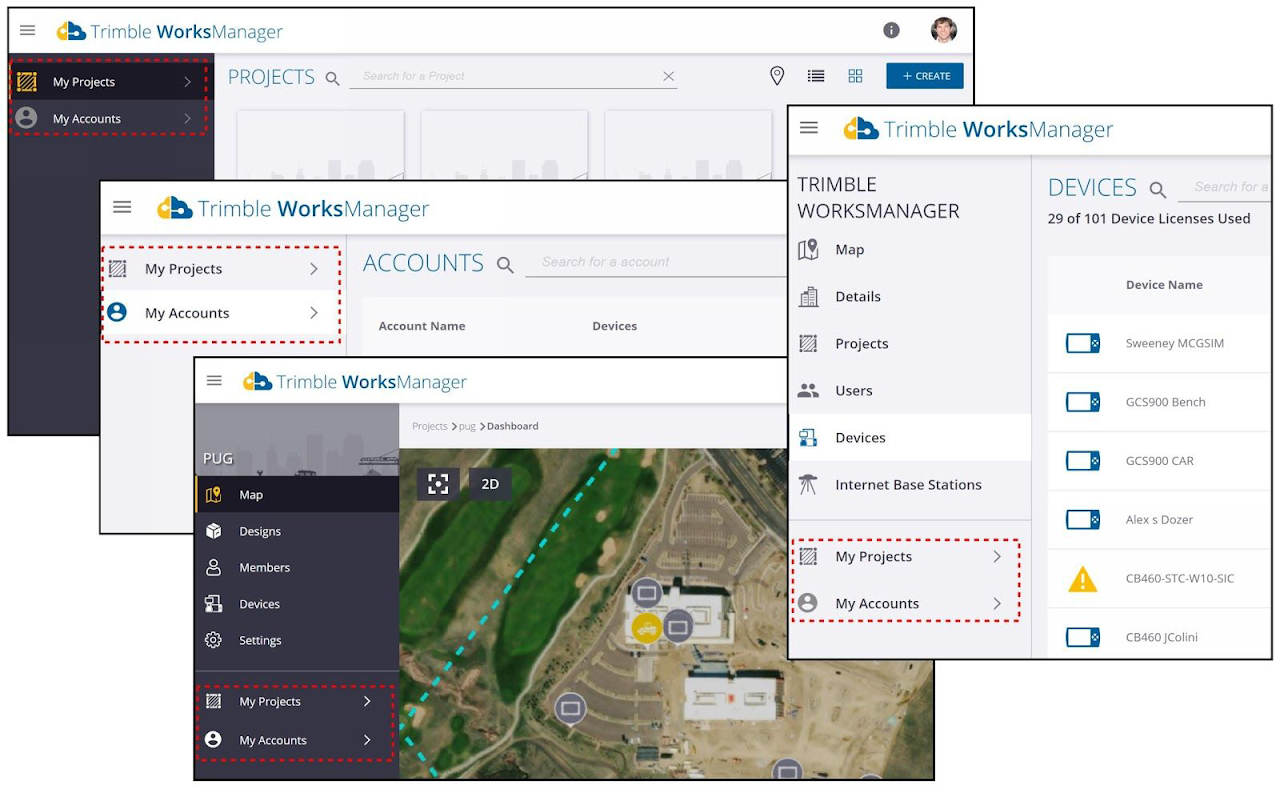
Task: Open Settings in PUG project sidebar
Action: [x=297, y=640]
